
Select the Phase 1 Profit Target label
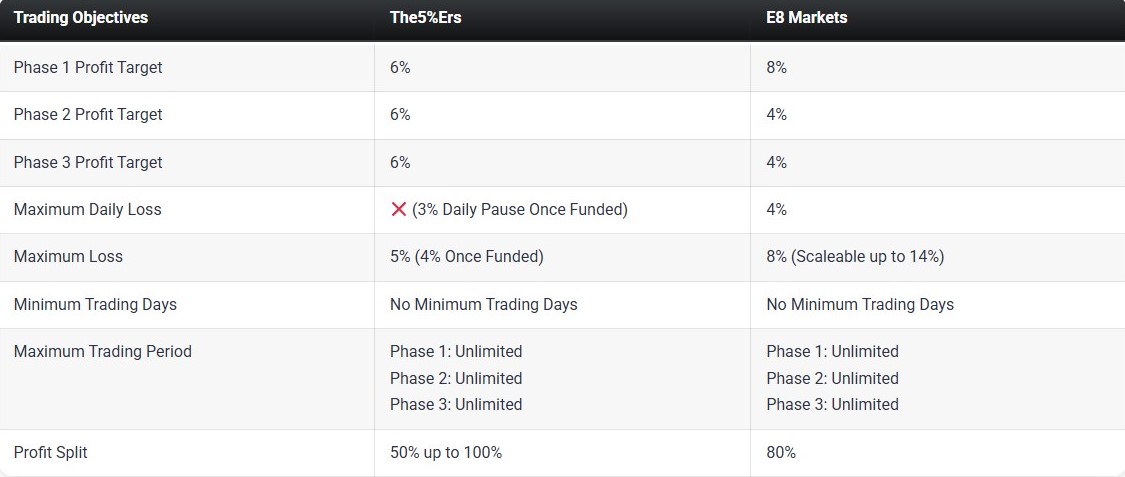pos(88,67)
